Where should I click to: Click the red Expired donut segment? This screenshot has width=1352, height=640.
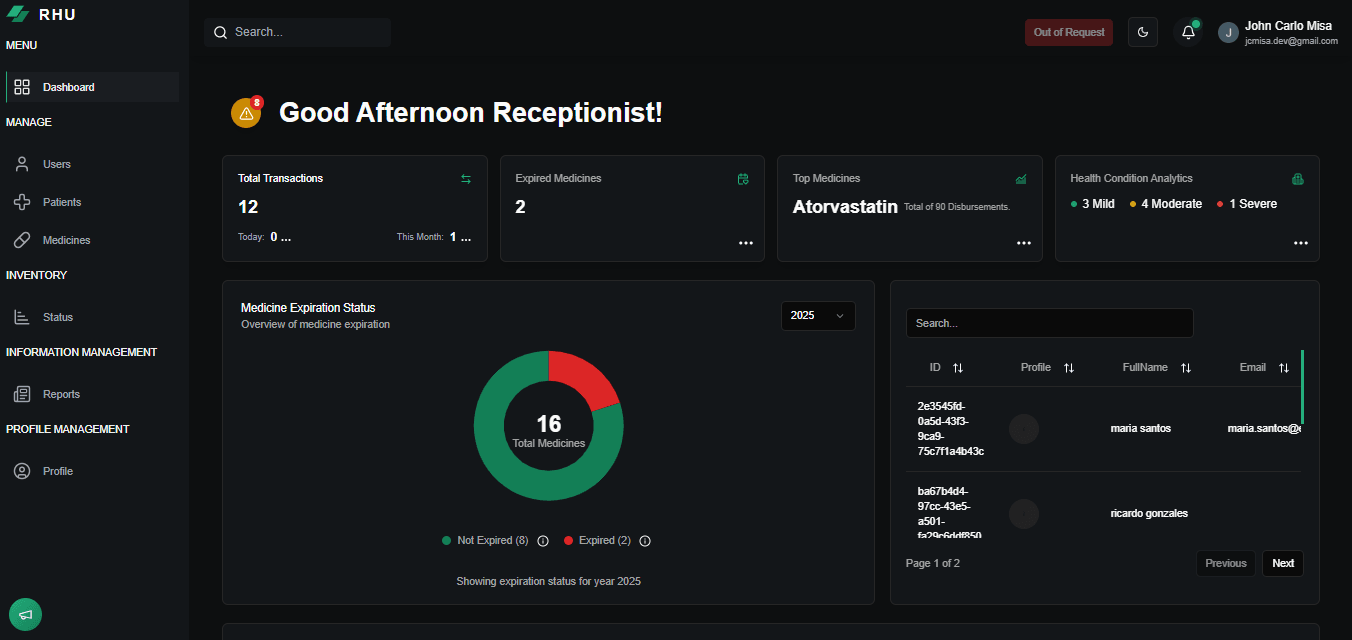coord(585,378)
